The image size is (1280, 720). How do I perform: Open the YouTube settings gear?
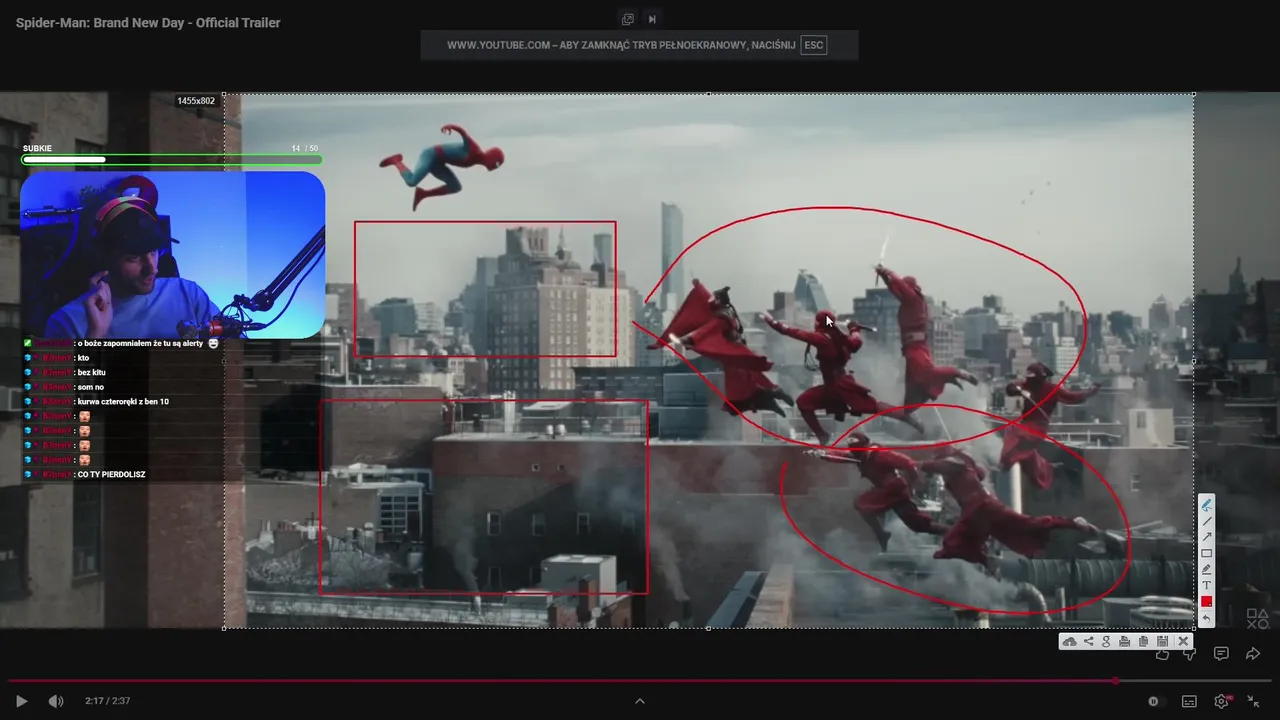coord(1222,701)
